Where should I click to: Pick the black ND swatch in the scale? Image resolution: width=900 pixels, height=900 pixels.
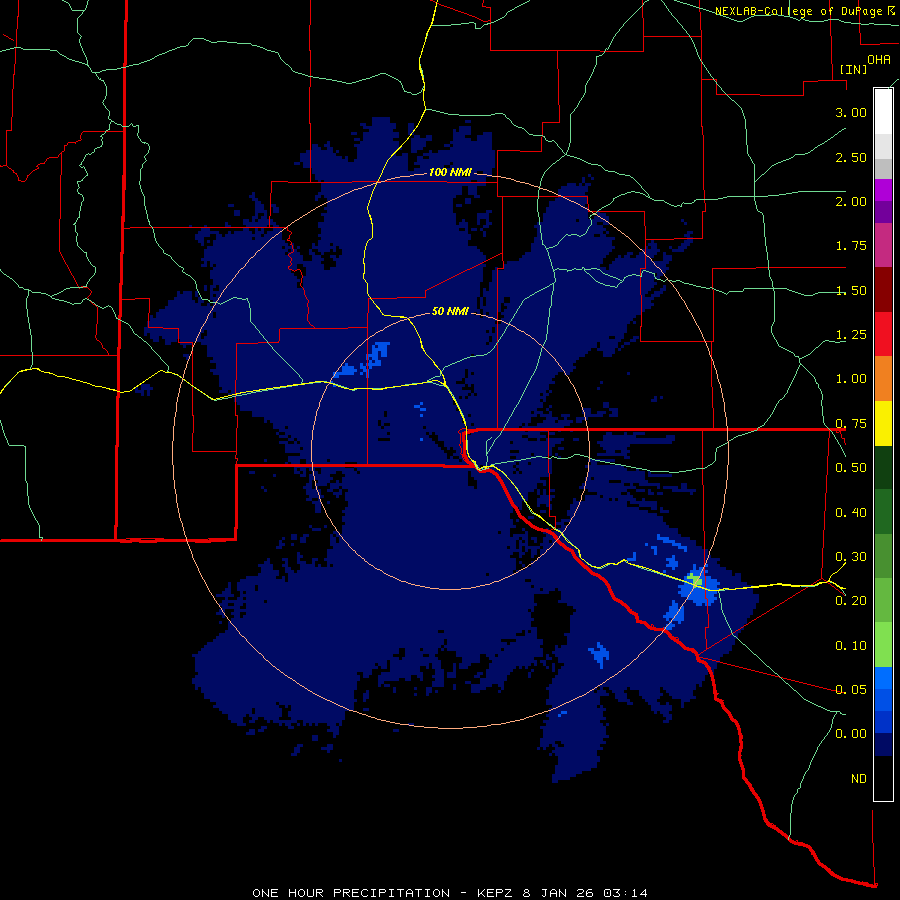[x=883, y=778]
